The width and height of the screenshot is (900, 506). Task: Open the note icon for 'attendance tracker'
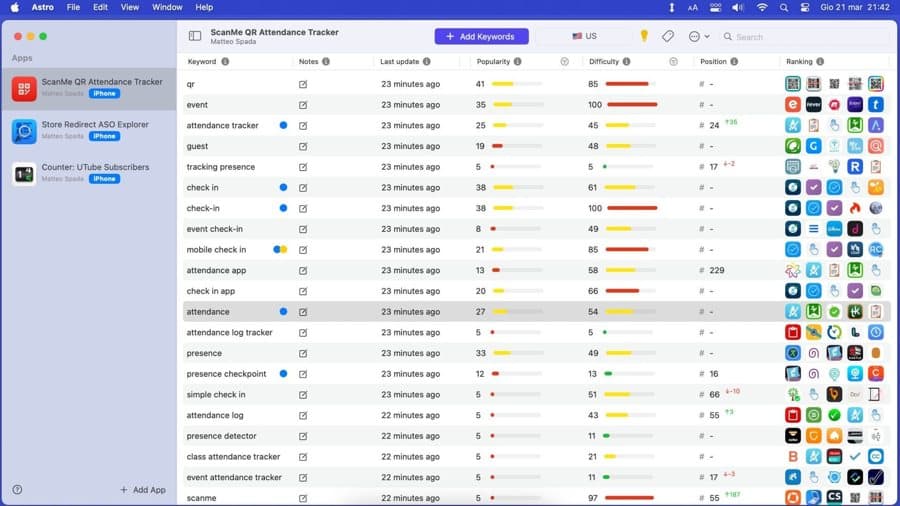coord(303,126)
